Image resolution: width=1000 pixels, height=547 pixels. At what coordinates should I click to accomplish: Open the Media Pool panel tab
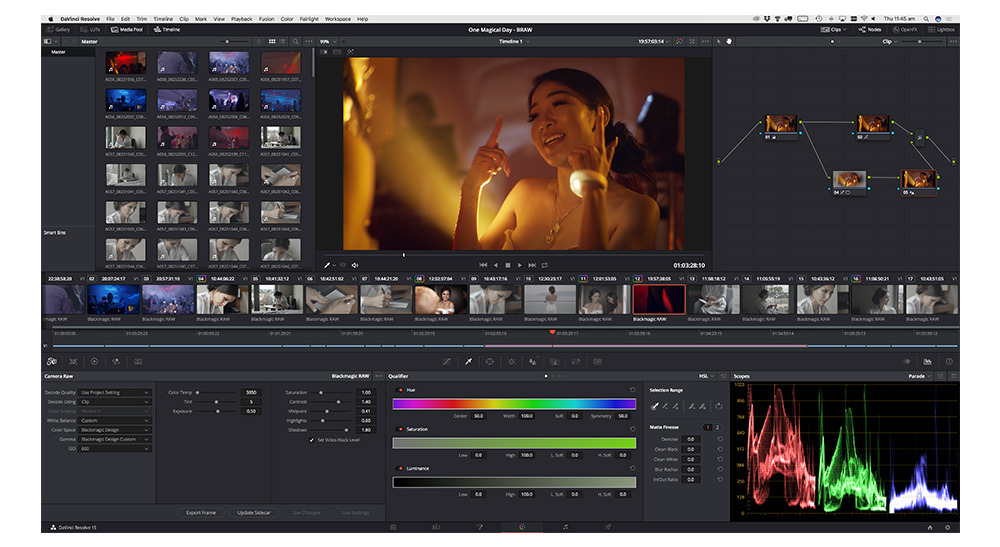click(127, 29)
